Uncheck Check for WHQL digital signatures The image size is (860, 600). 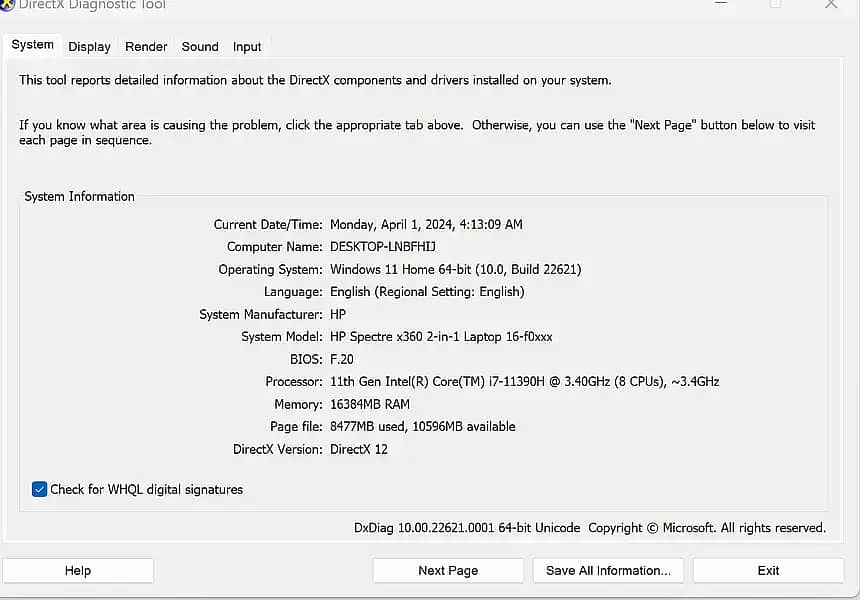[39, 489]
